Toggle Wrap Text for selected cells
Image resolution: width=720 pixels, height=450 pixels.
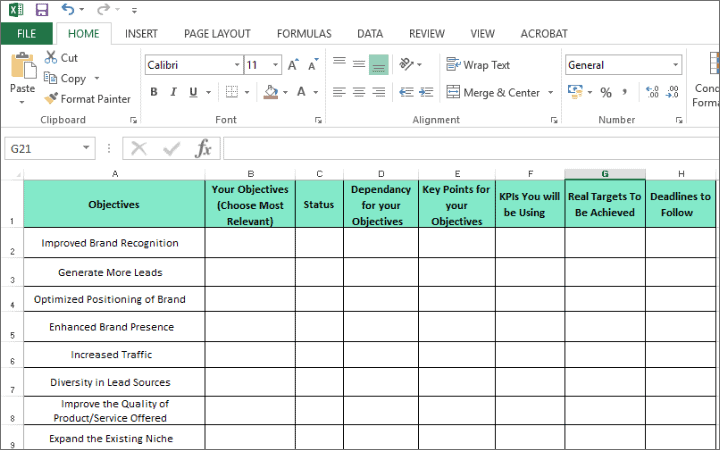pos(478,65)
